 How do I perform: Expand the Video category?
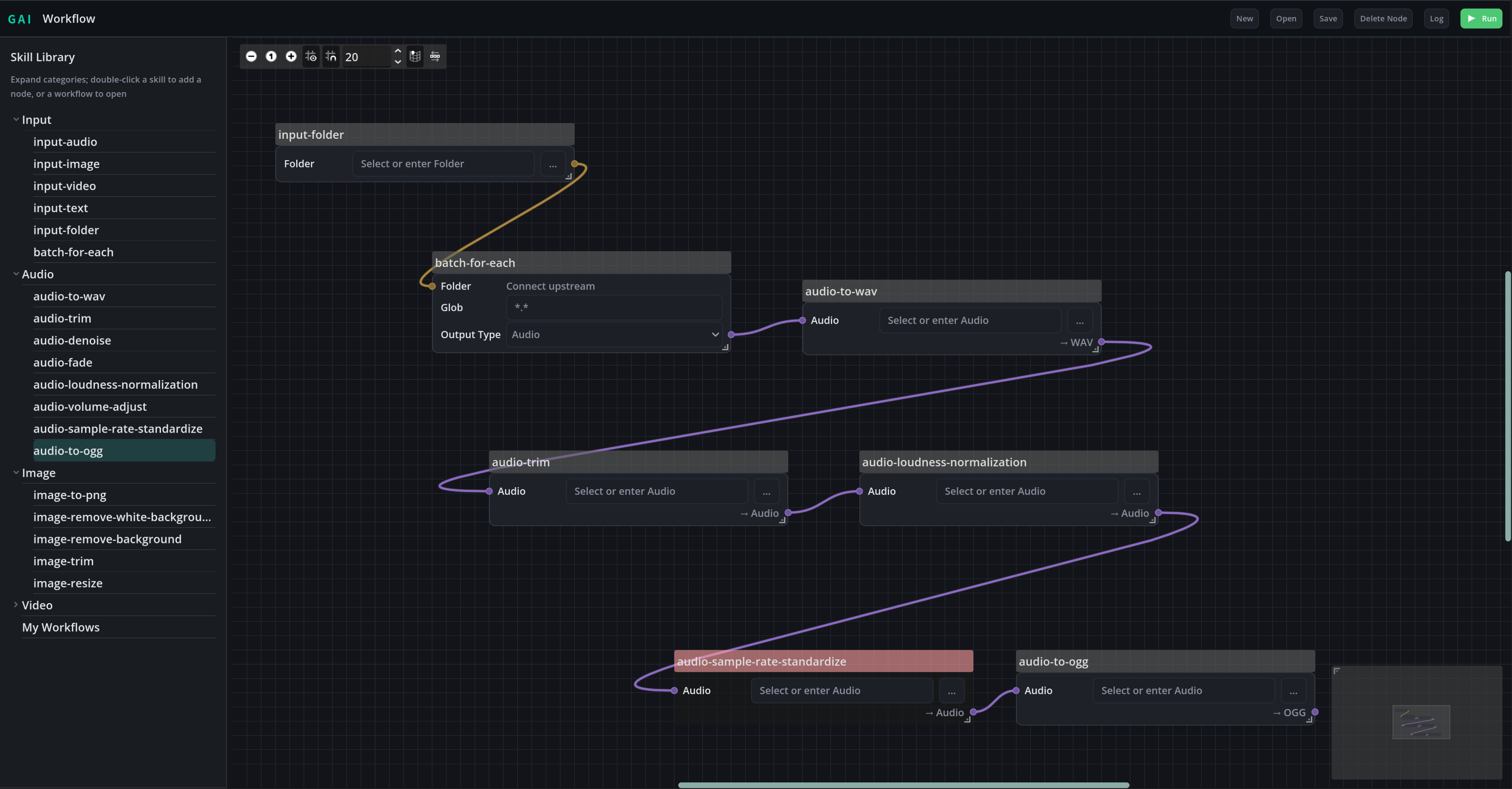click(16, 605)
